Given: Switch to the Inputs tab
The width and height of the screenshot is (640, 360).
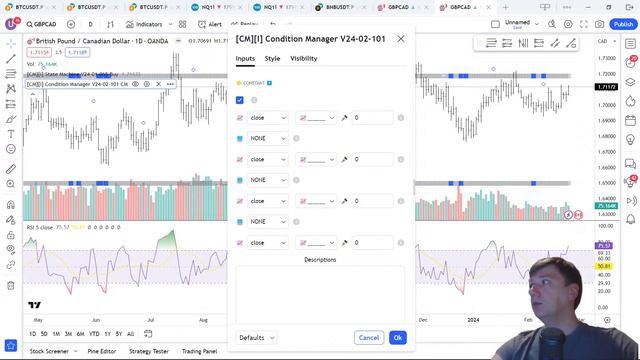Looking at the screenshot, I should [245, 59].
